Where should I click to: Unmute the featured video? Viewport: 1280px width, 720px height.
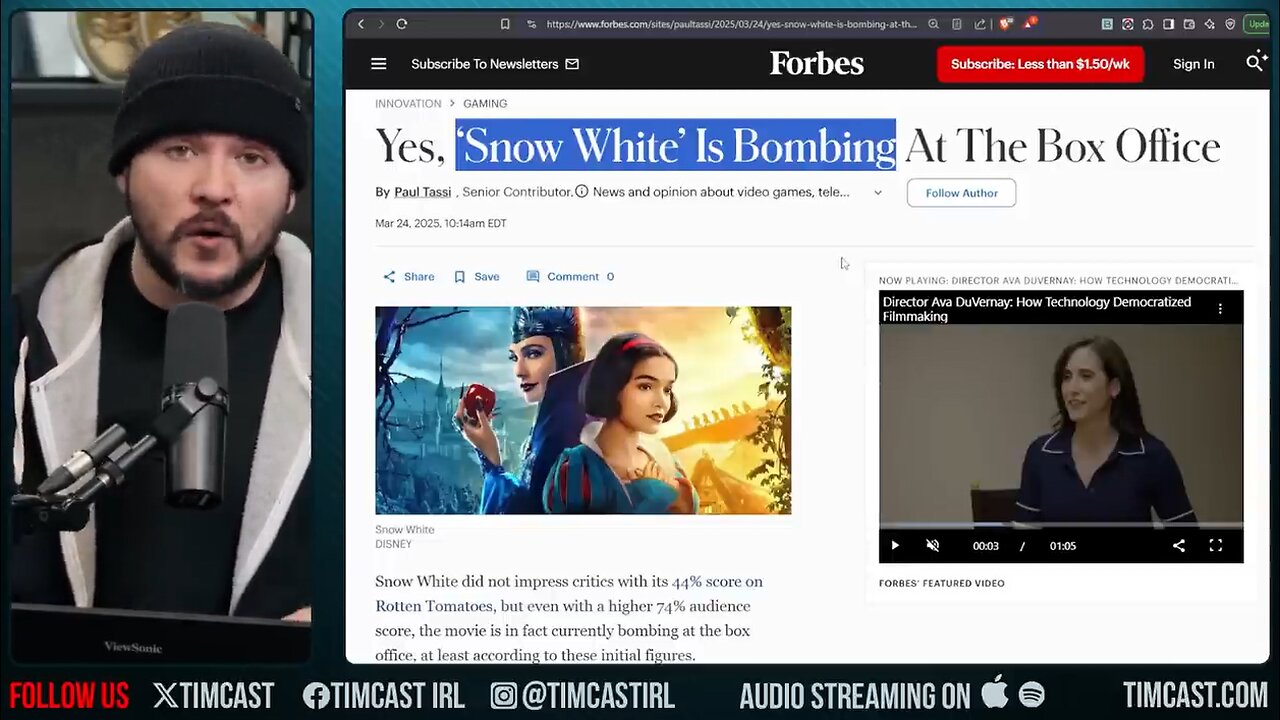click(x=933, y=546)
